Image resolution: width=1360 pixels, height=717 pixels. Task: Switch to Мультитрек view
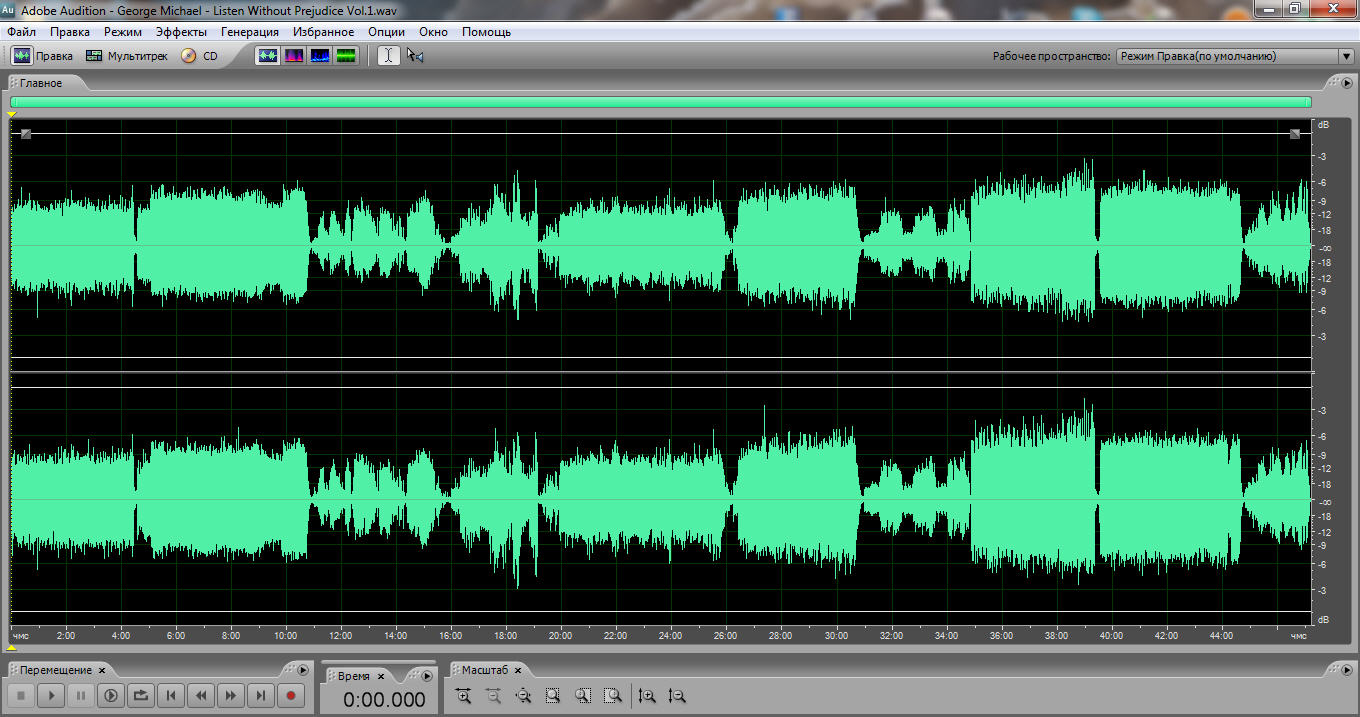126,56
